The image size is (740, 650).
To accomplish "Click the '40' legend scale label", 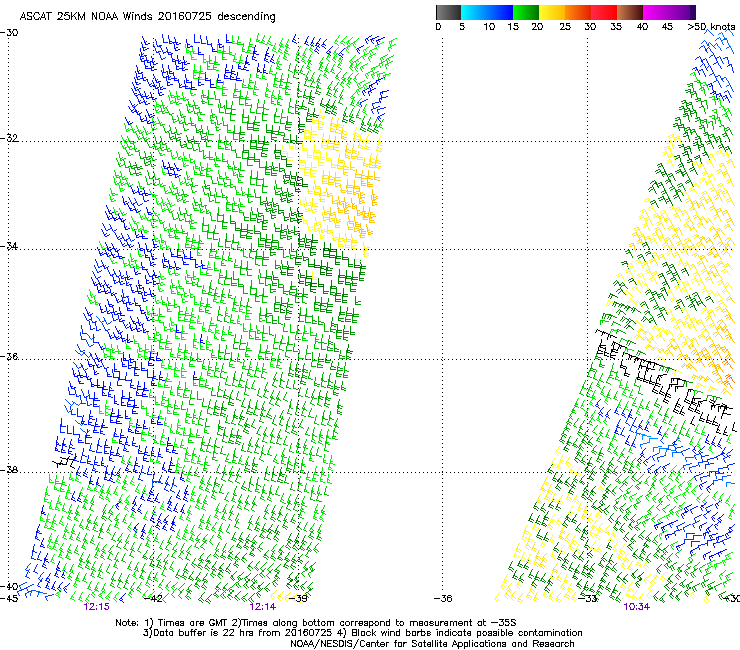I will (x=642, y=27).
